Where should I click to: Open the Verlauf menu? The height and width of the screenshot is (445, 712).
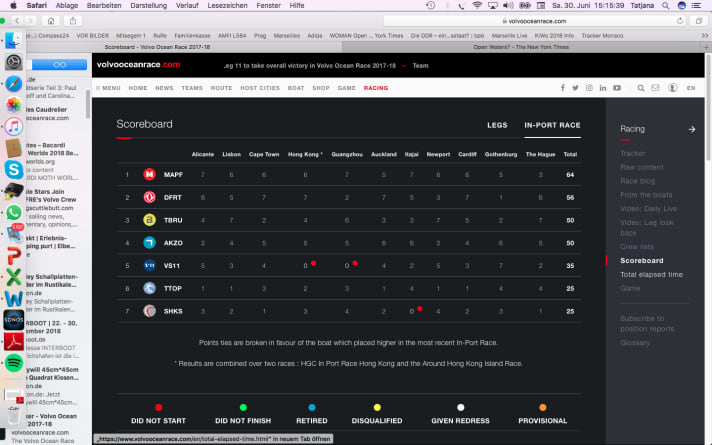point(187,5)
